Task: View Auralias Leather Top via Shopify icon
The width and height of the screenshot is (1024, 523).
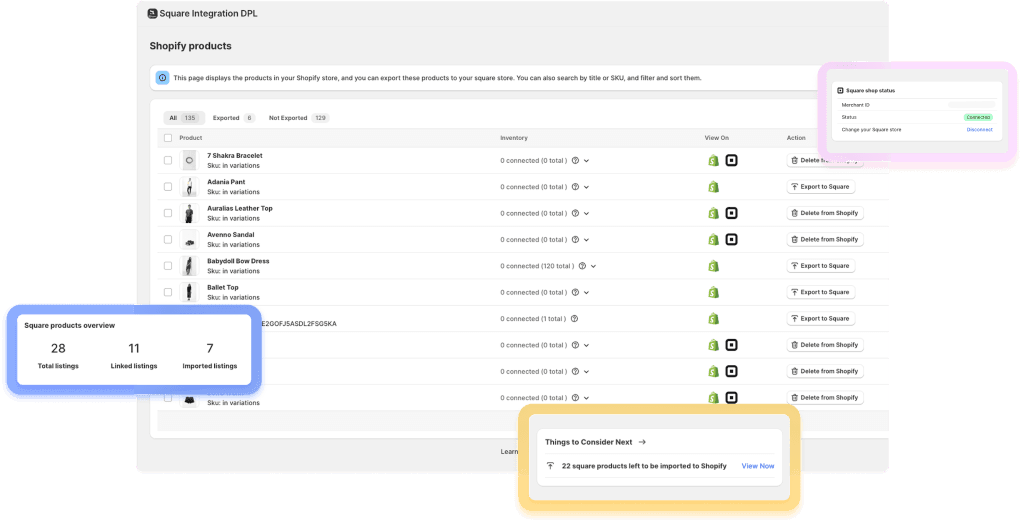Action: click(714, 214)
